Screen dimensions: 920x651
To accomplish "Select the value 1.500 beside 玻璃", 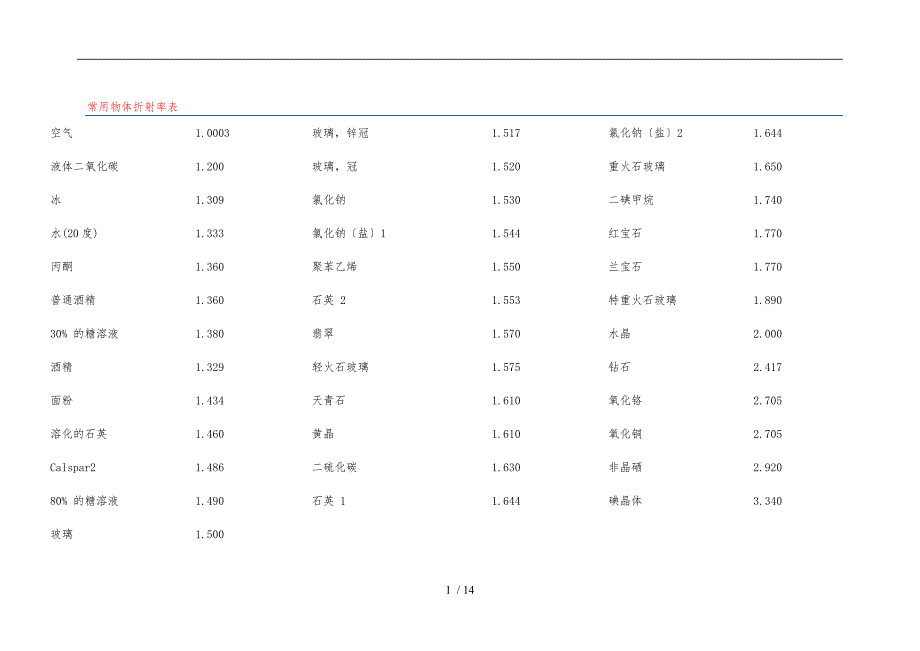I will (210, 535).
